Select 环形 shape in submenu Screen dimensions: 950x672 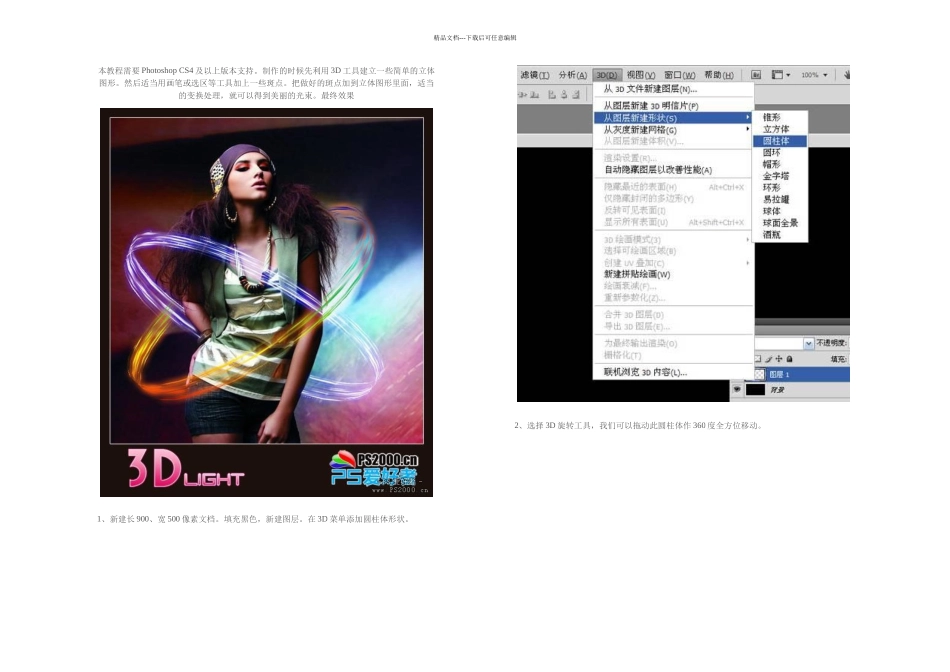[780, 187]
